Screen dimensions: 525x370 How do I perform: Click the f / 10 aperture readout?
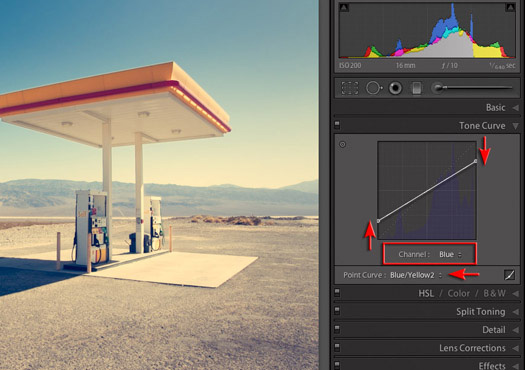click(x=450, y=66)
